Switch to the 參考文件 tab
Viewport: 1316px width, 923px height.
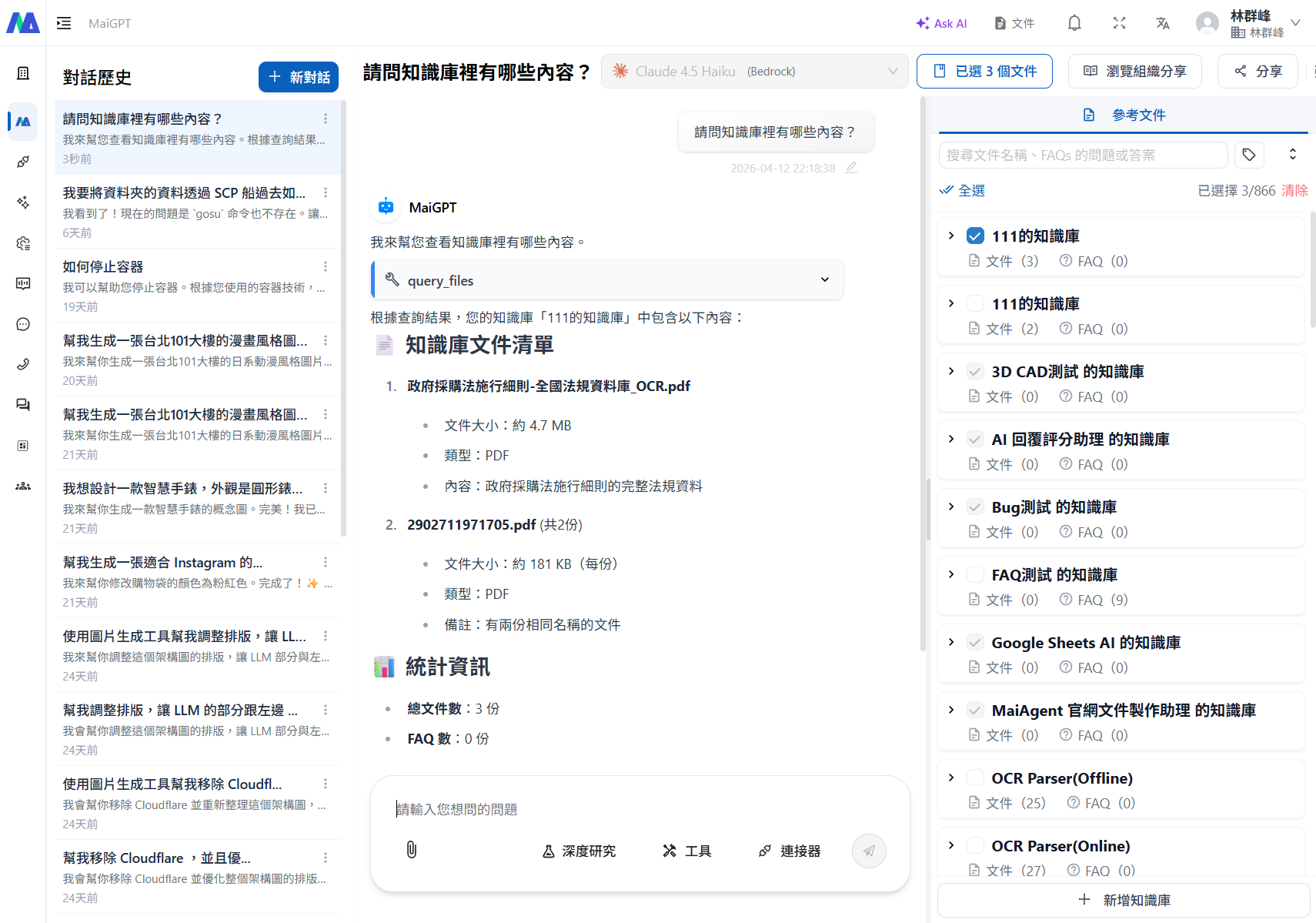[x=1138, y=114]
